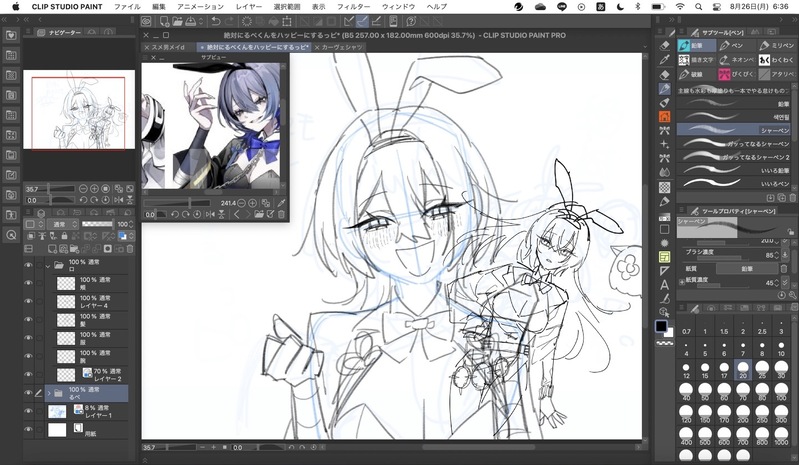
Task: Open CLIP STUDIO support help icon
Action: [x=411, y=21]
